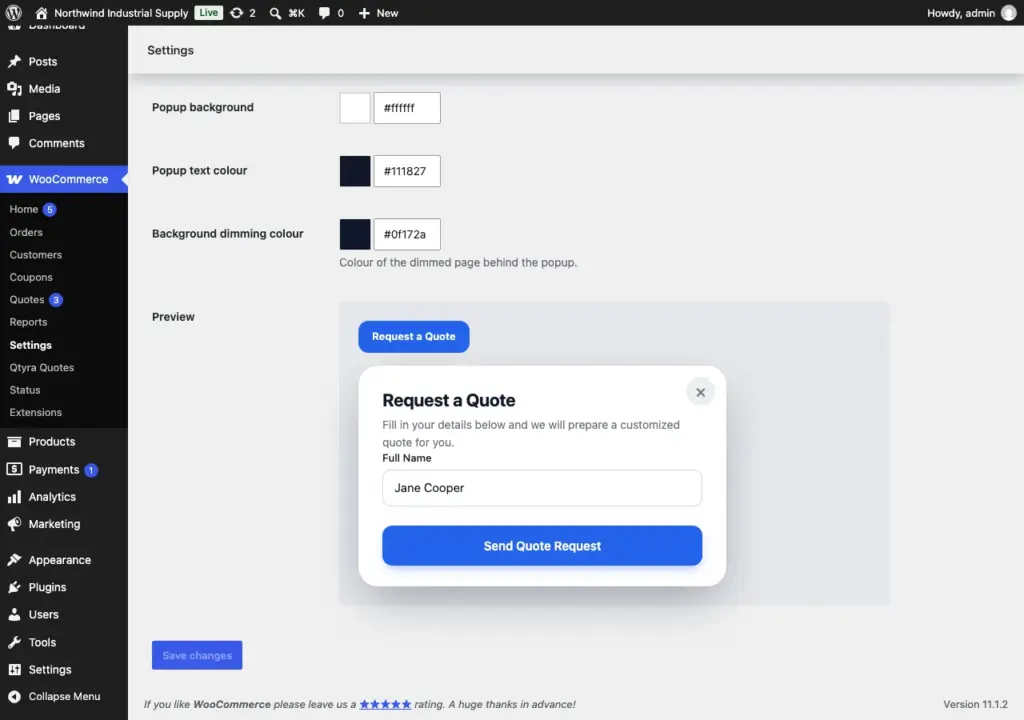Open the Status submenu item
Screen dimensions: 1024x720
[25, 390]
